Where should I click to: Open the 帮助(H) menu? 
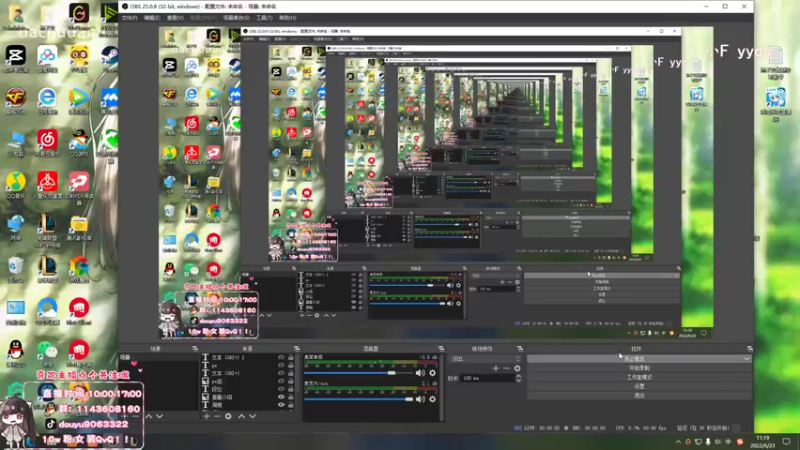pos(287,18)
